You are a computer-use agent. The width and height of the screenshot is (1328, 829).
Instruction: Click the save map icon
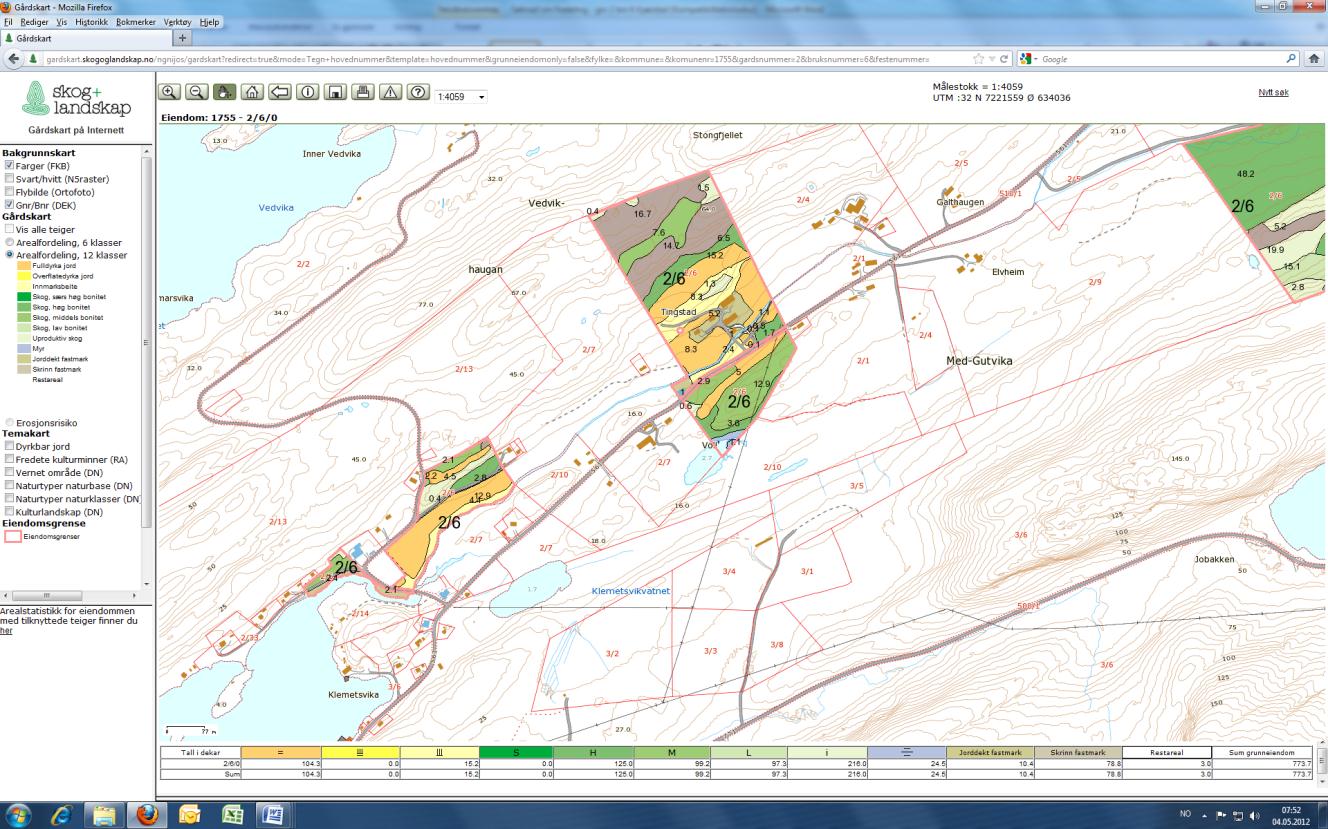pos(335,93)
